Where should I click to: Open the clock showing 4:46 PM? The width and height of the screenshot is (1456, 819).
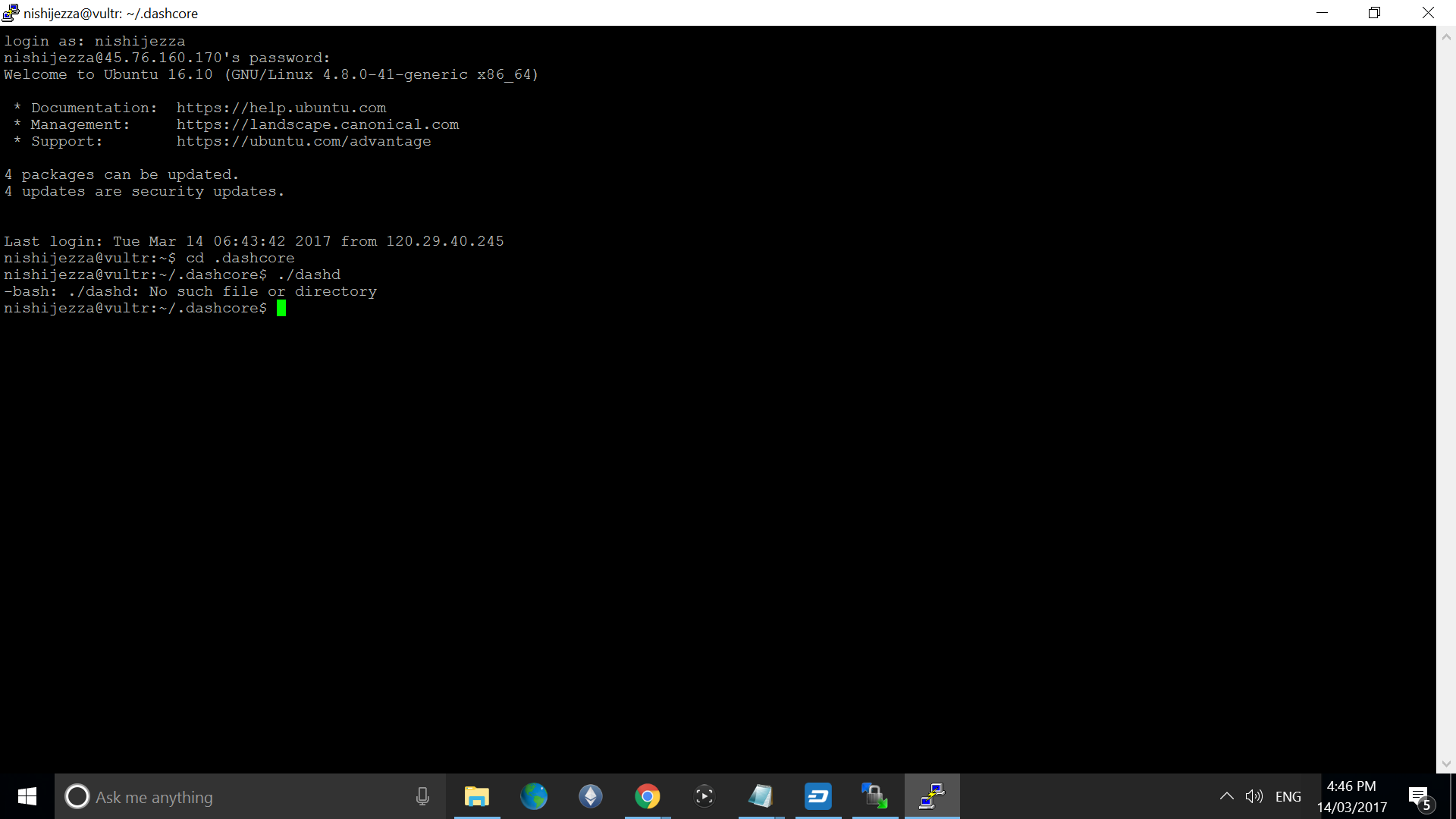(x=1352, y=796)
